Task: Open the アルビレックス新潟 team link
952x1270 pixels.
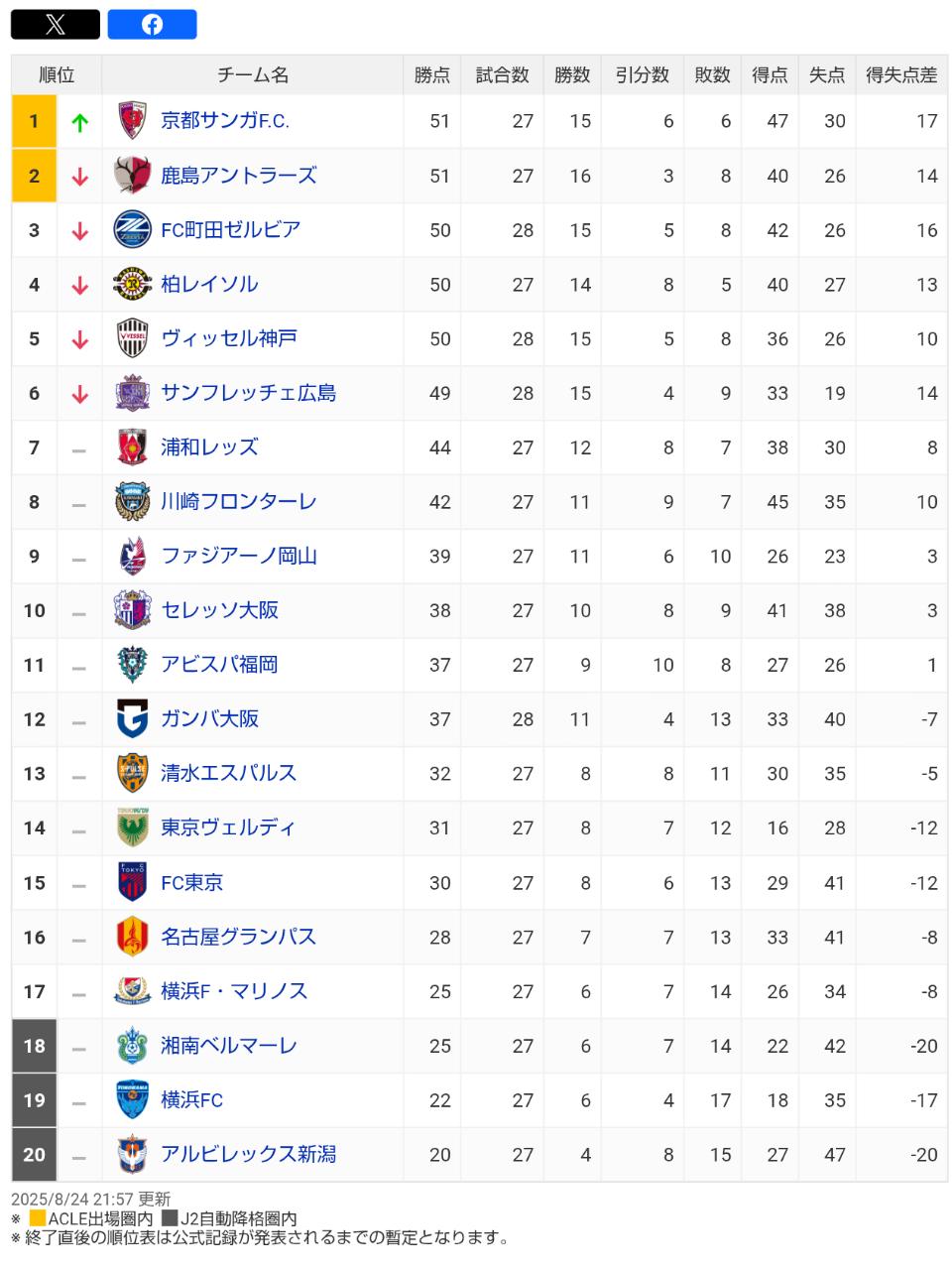Action: (x=248, y=1155)
